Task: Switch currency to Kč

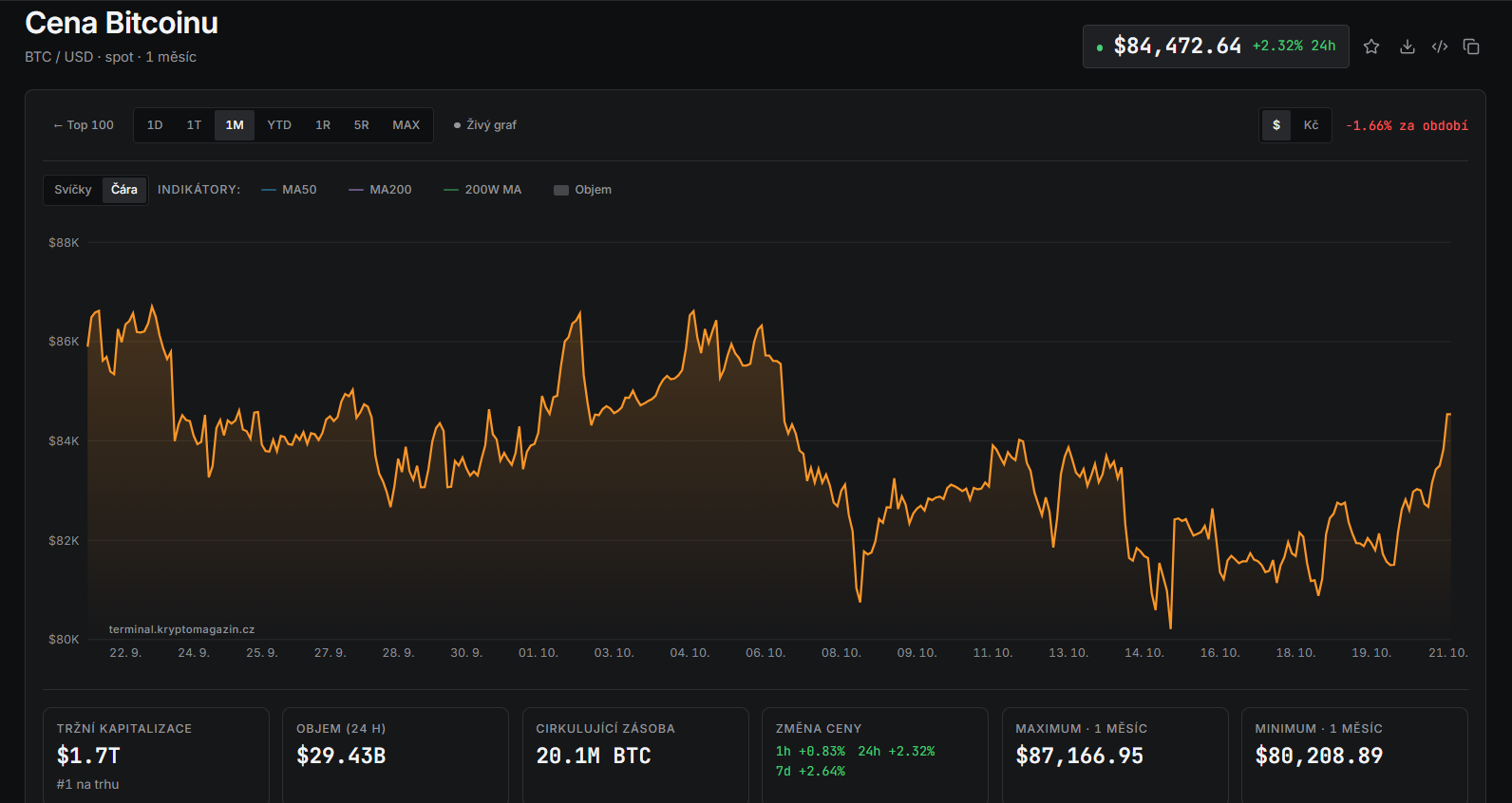Action: pos(1311,125)
